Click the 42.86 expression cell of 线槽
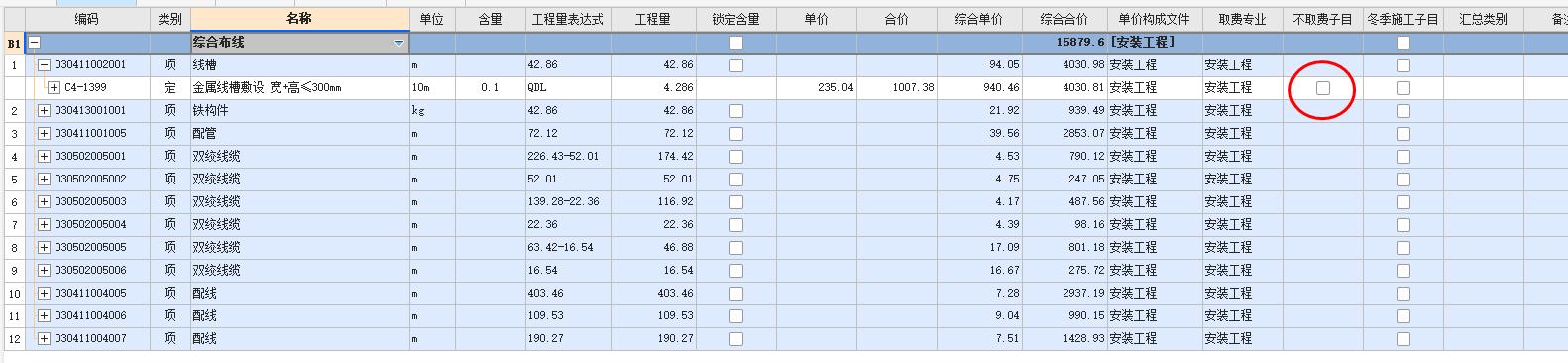This screenshot has height=363, width=1568. click(x=567, y=64)
